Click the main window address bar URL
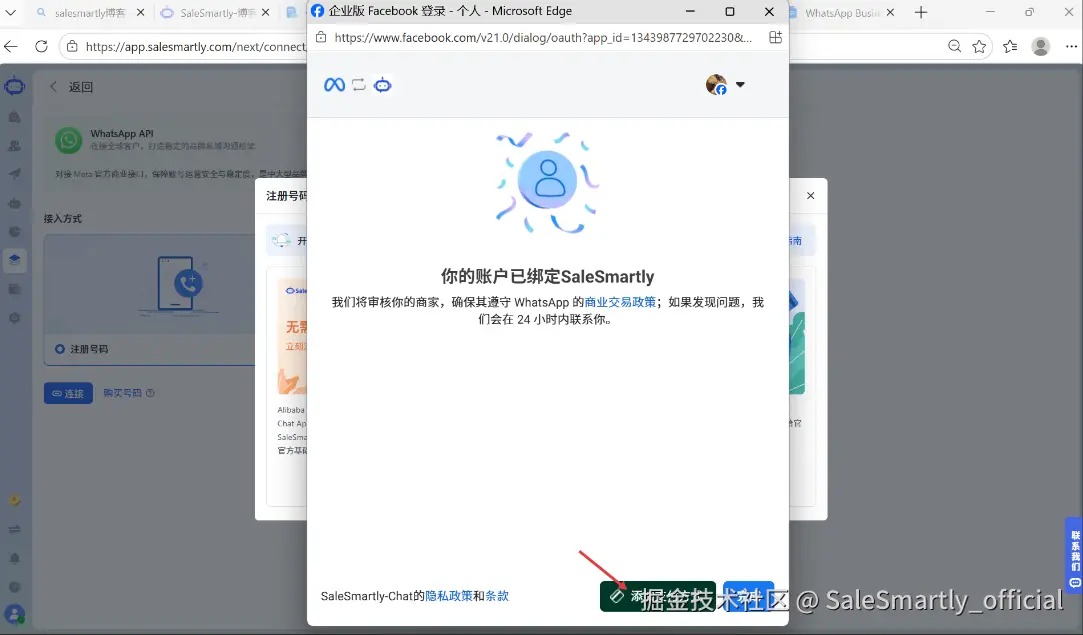Viewport: 1083px width, 635px height. (x=195, y=46)
